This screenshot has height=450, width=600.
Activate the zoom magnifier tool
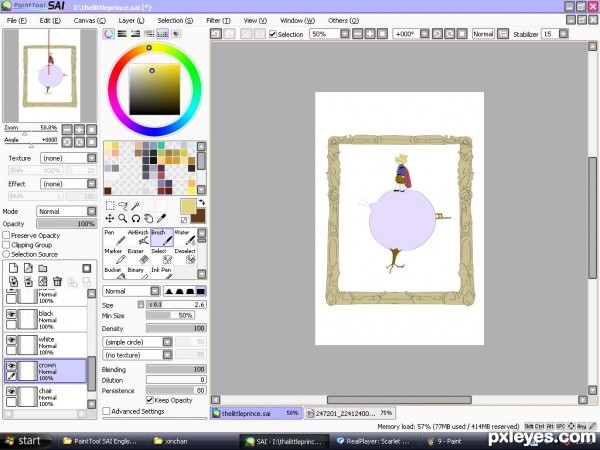123,218
